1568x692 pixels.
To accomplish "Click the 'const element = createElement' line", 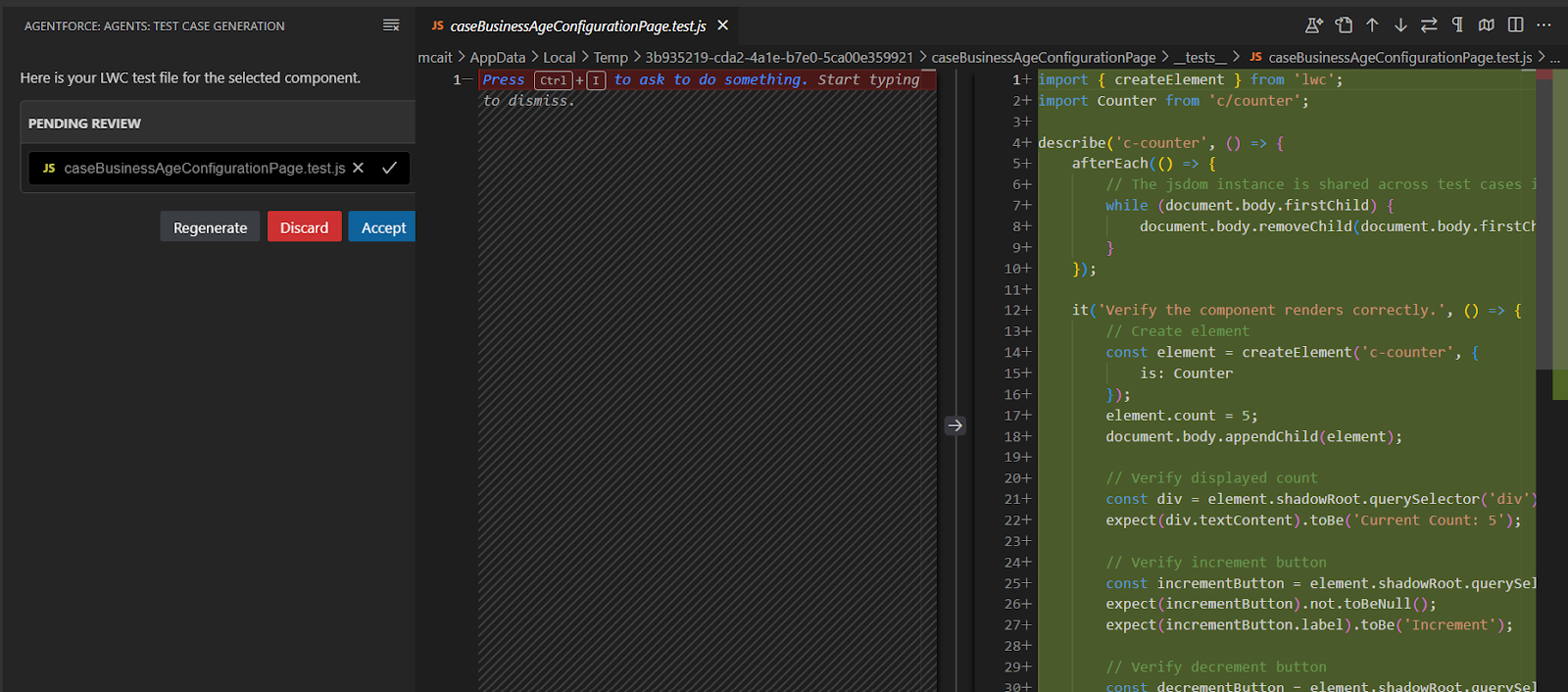I will click(x=1293, y=353).
